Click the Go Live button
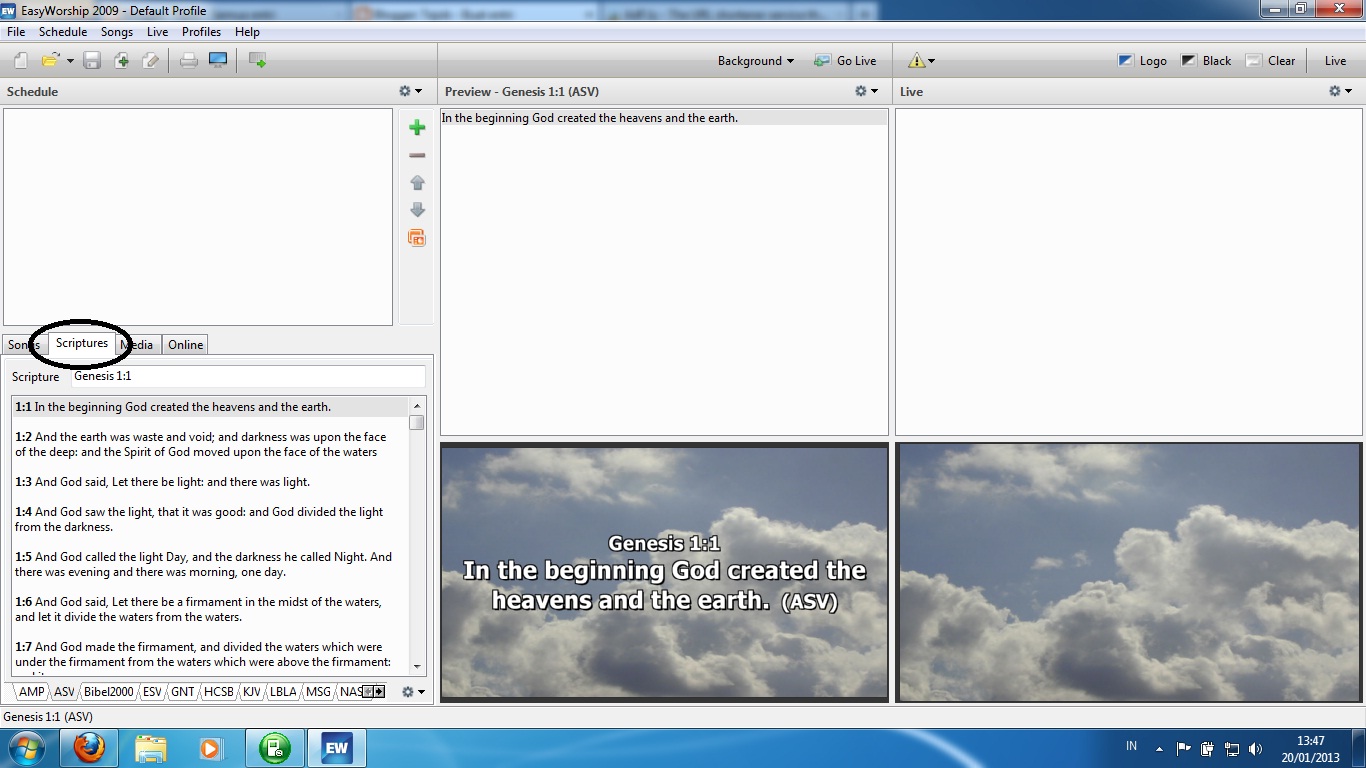 (845, 61)
